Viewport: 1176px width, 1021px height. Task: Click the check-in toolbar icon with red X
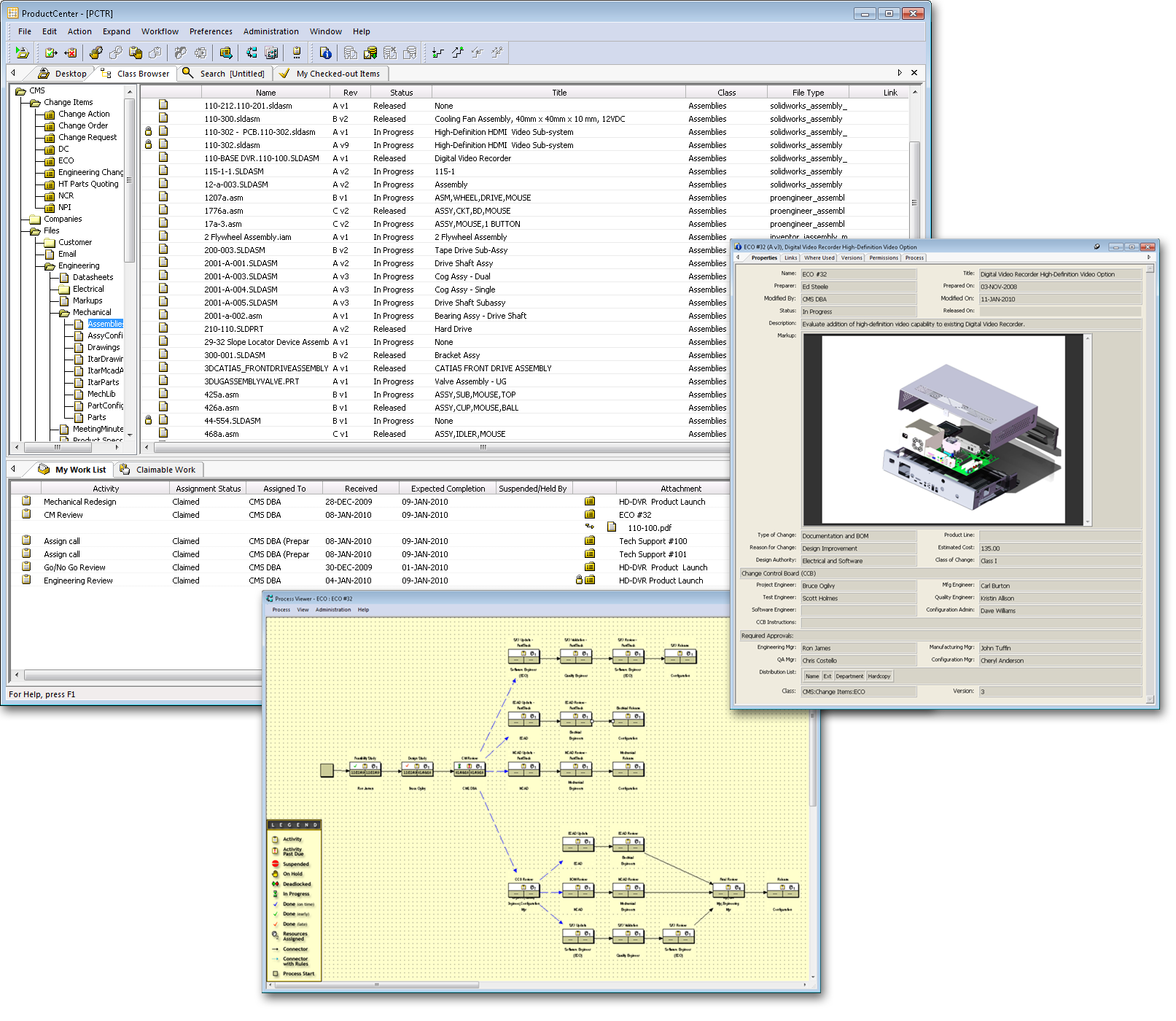tap(70, 53)
